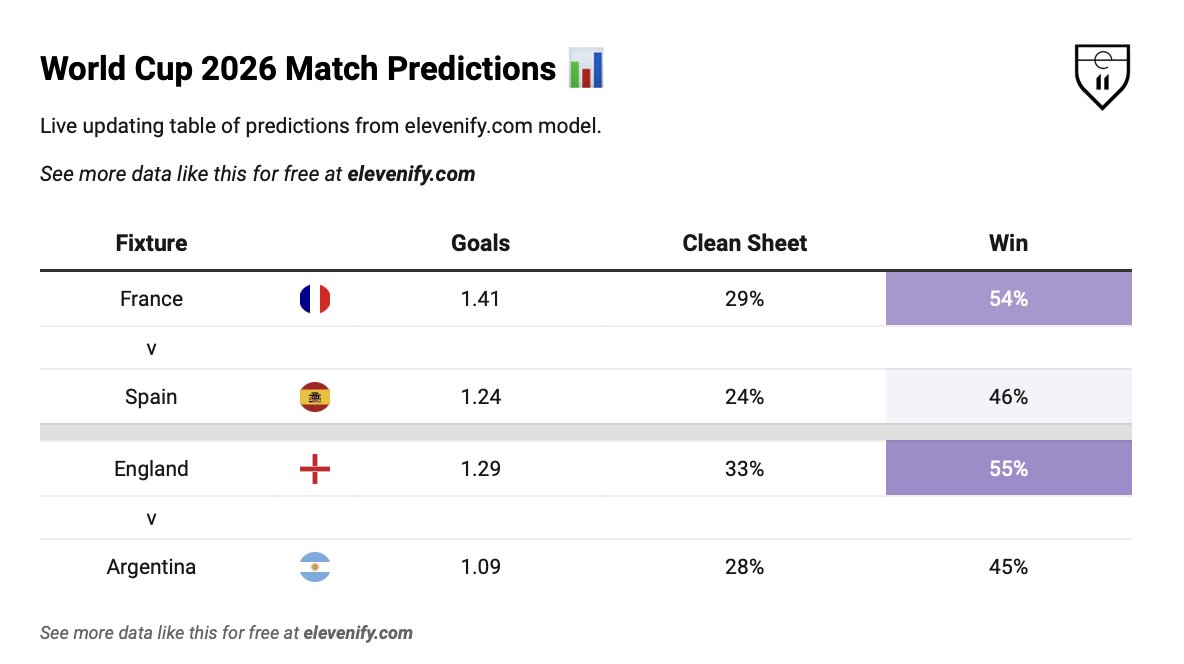1184x664 pixels.
Task: Sort by the Goals column header
Action: click(x=480, y=243)
